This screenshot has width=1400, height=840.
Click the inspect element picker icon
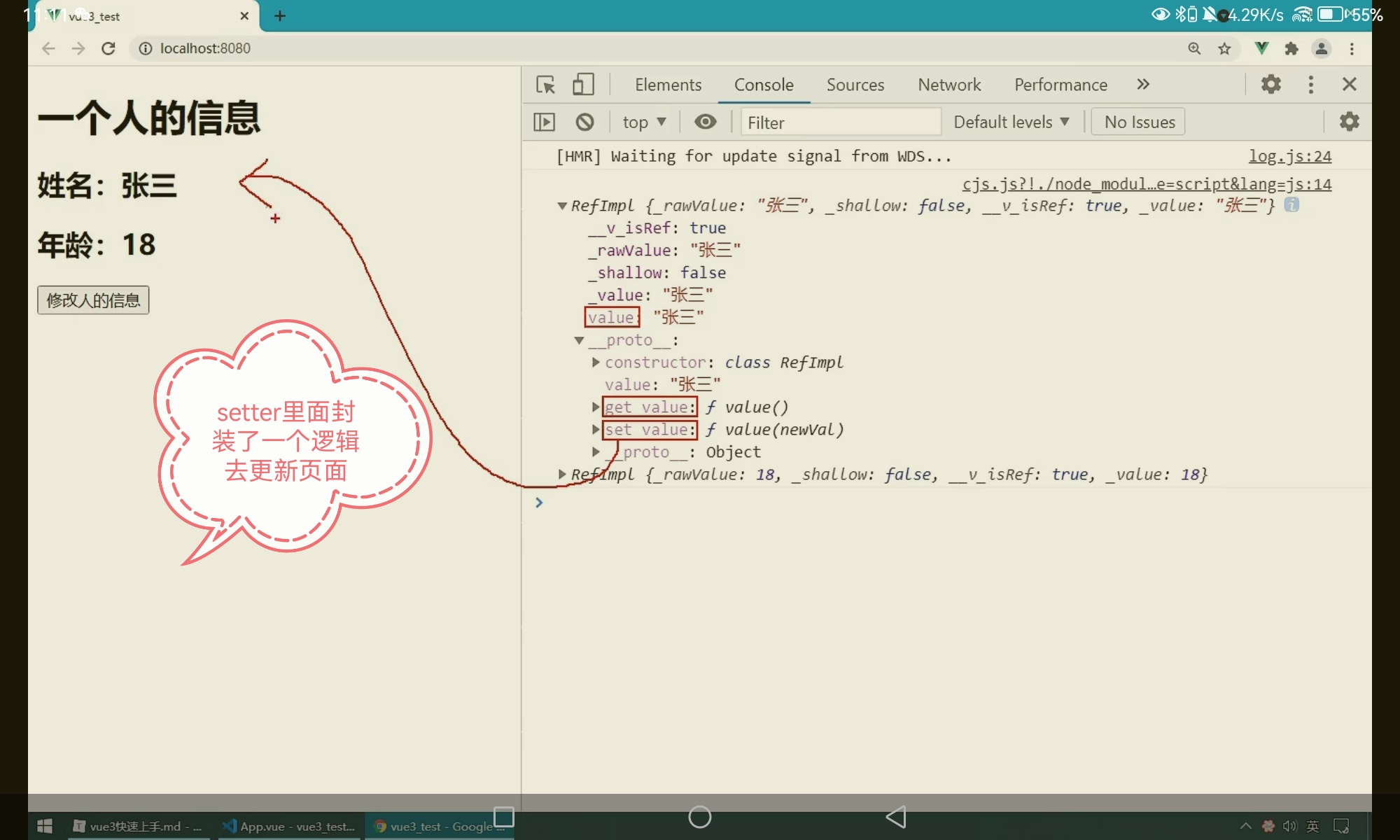545,85
